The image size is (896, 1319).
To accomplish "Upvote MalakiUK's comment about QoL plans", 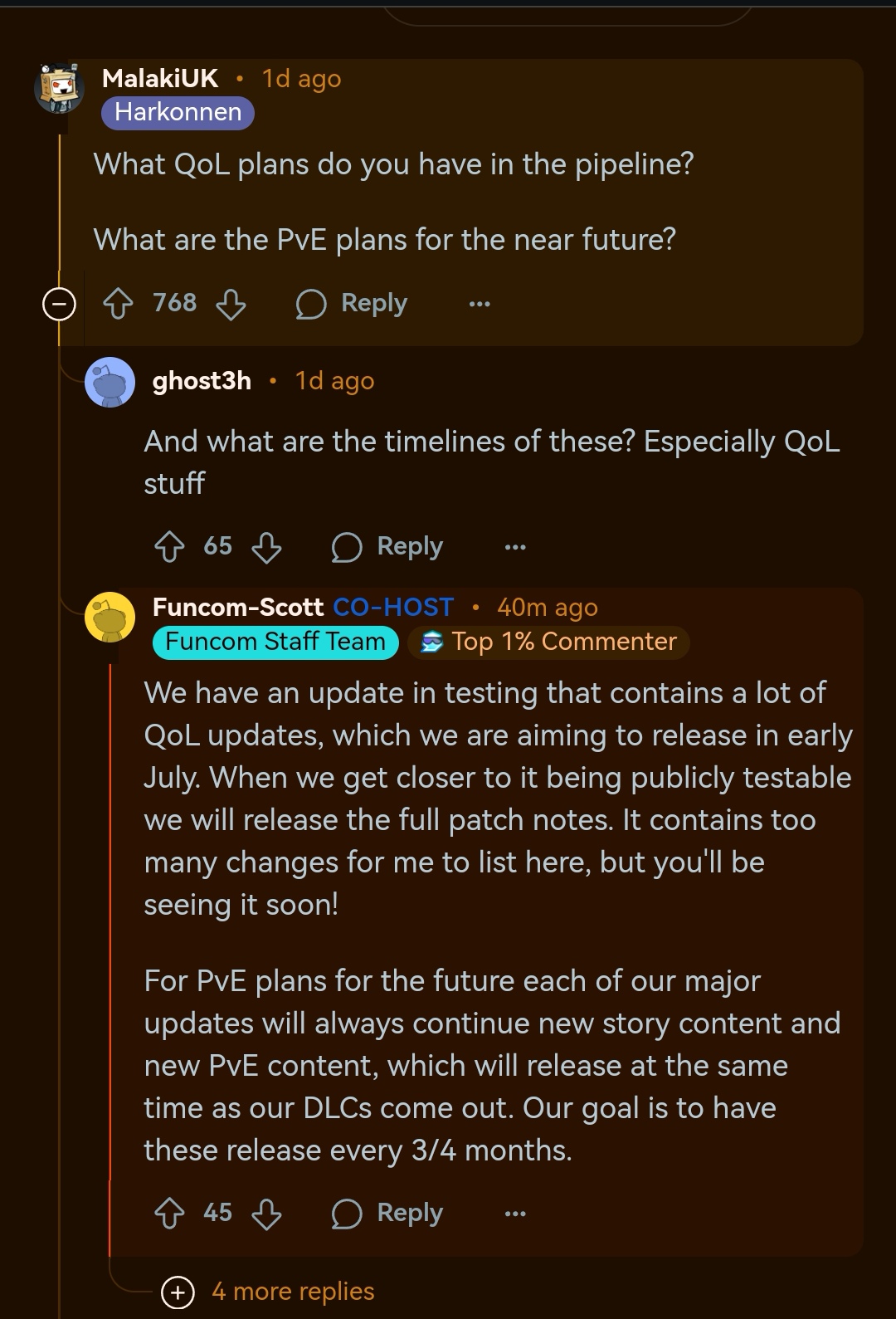I will [x=119, y=304].
